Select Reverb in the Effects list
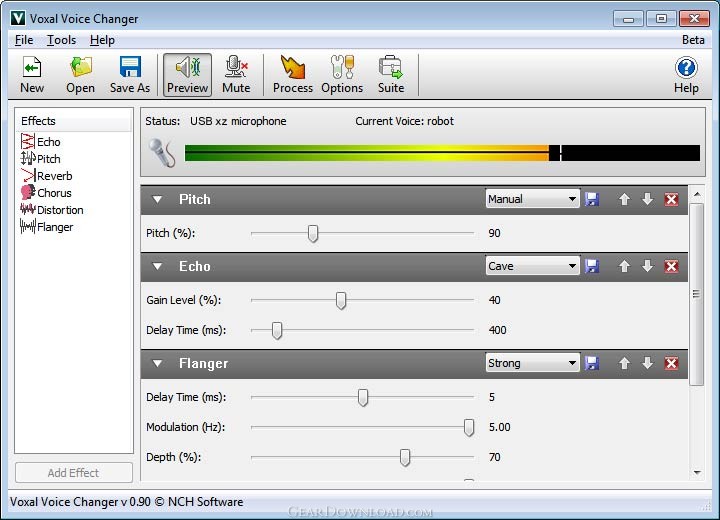The image size is (720, 520). pyautogui.click(x=46, y=175)
